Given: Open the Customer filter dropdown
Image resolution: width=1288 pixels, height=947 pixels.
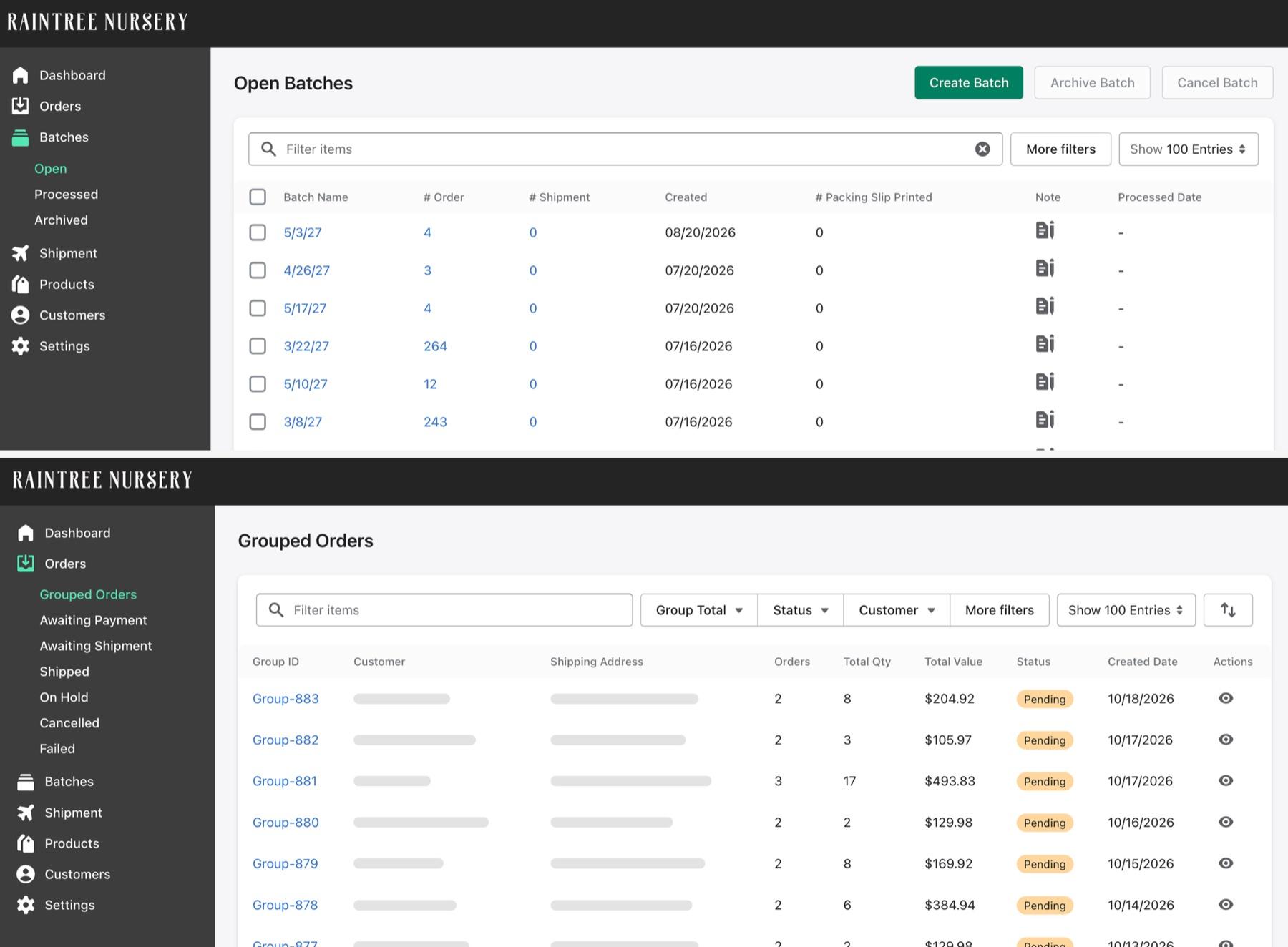Looking at the screenshot, I should pos(897,610).
